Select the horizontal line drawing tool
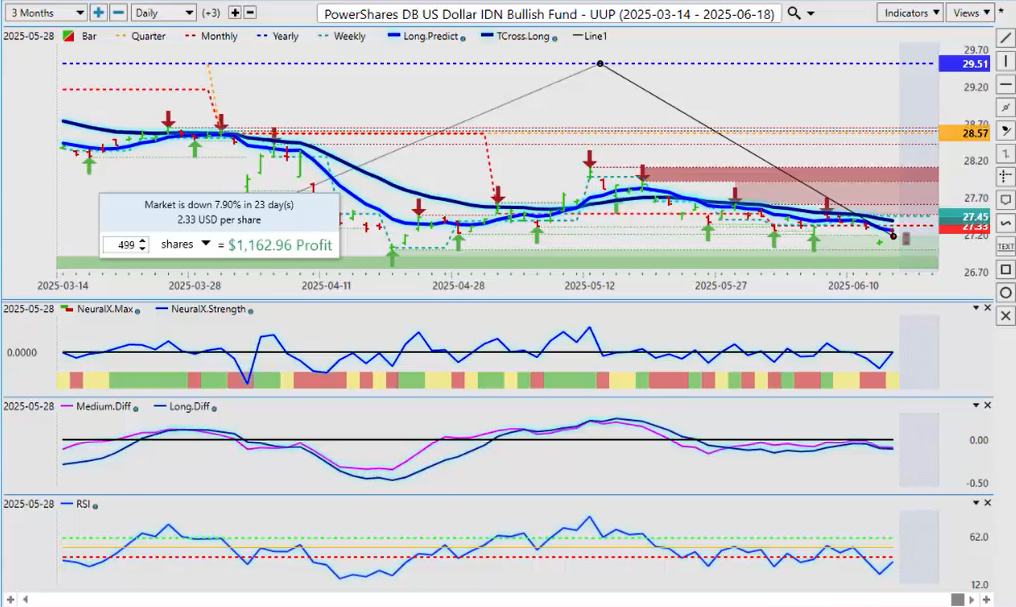Screen dimensions: 1016x607 (x=1003, y=84)
